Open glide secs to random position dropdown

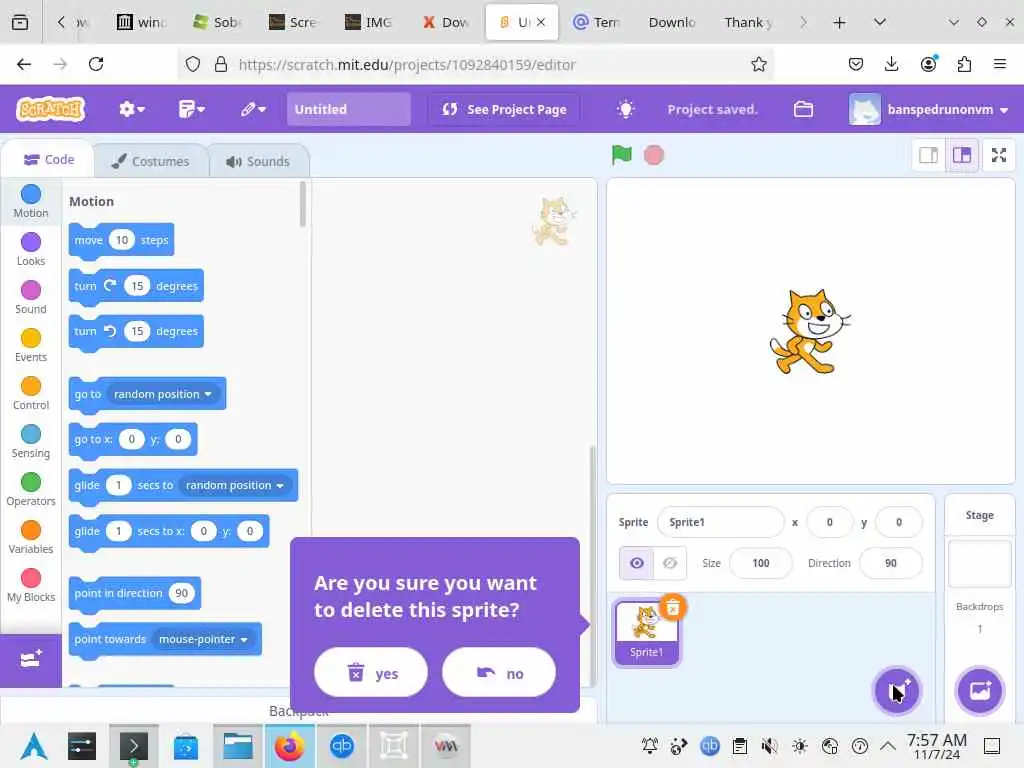click(x=234, y=485)
